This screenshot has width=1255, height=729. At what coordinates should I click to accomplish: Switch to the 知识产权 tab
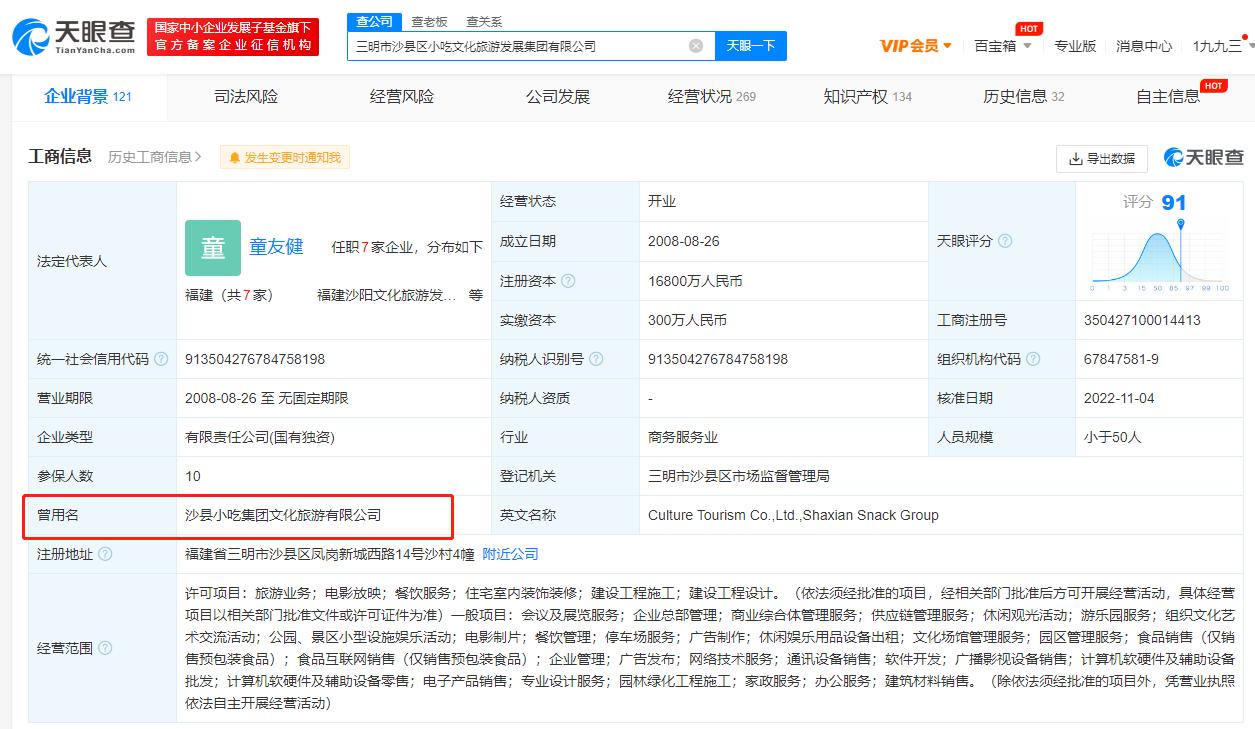[x=868, y=97]
